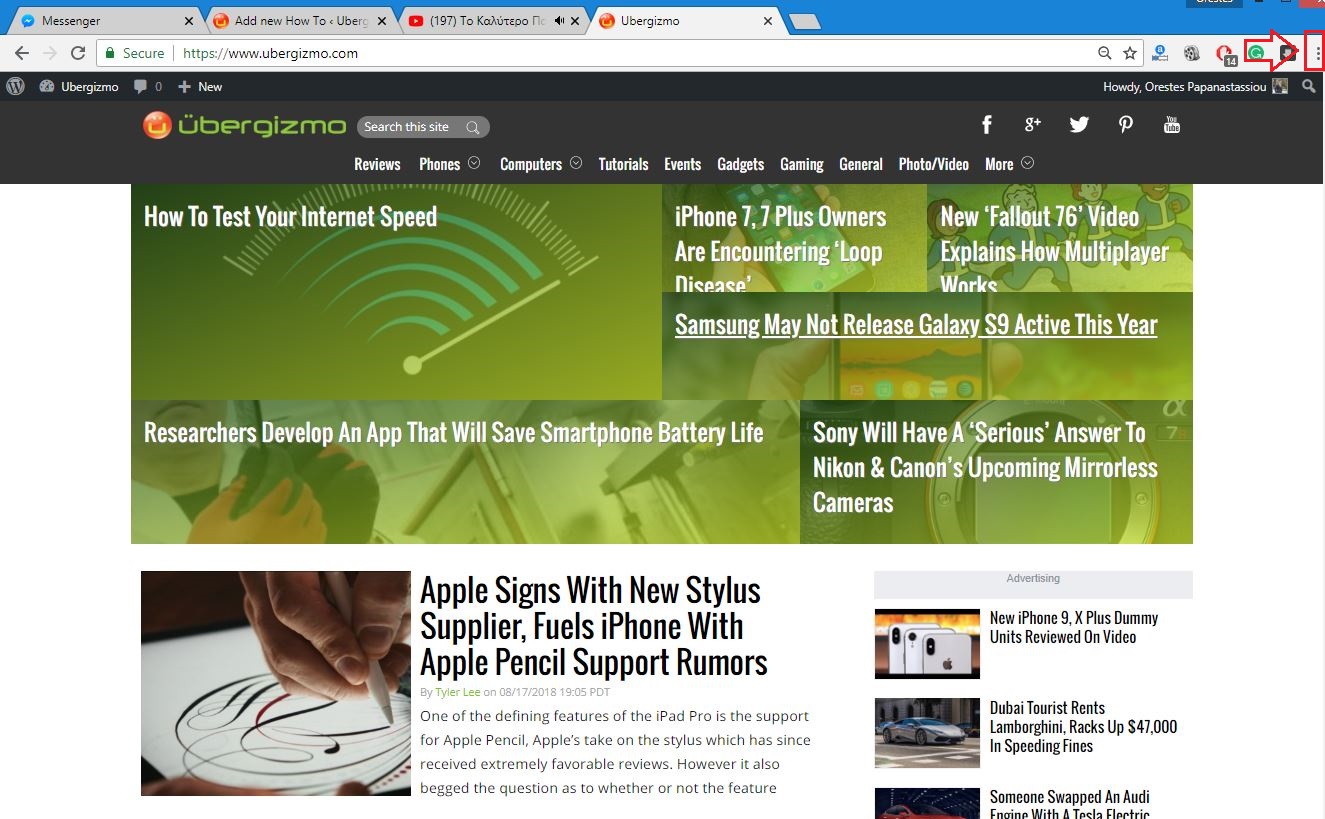The height and width of the screenshot is (819, 1325).
Task: Open the Gaming menu item
Action: (x=802, y=164)
